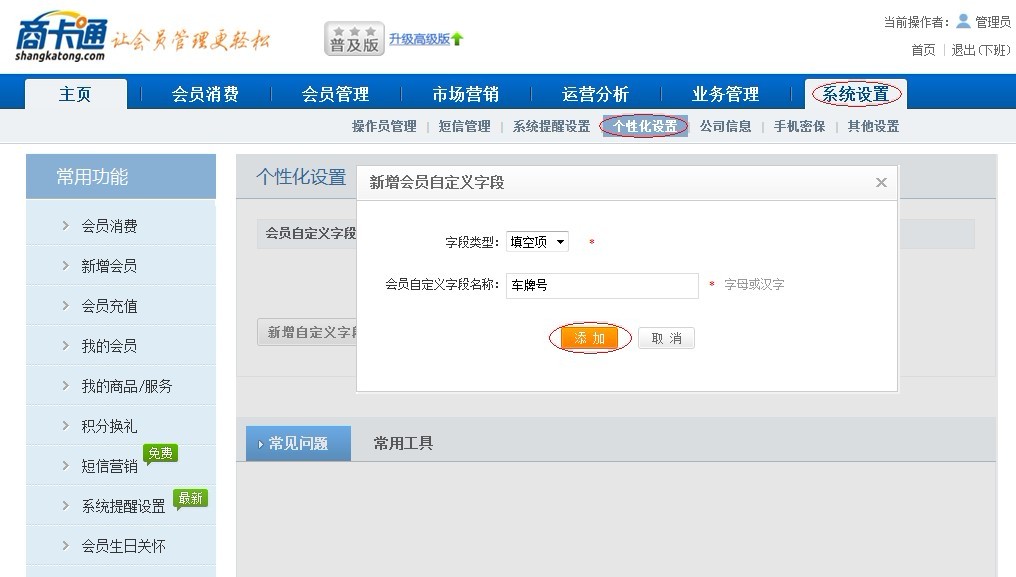
Task: Open 操作员管理 in the submenu
Action: [x=384, y=126]
